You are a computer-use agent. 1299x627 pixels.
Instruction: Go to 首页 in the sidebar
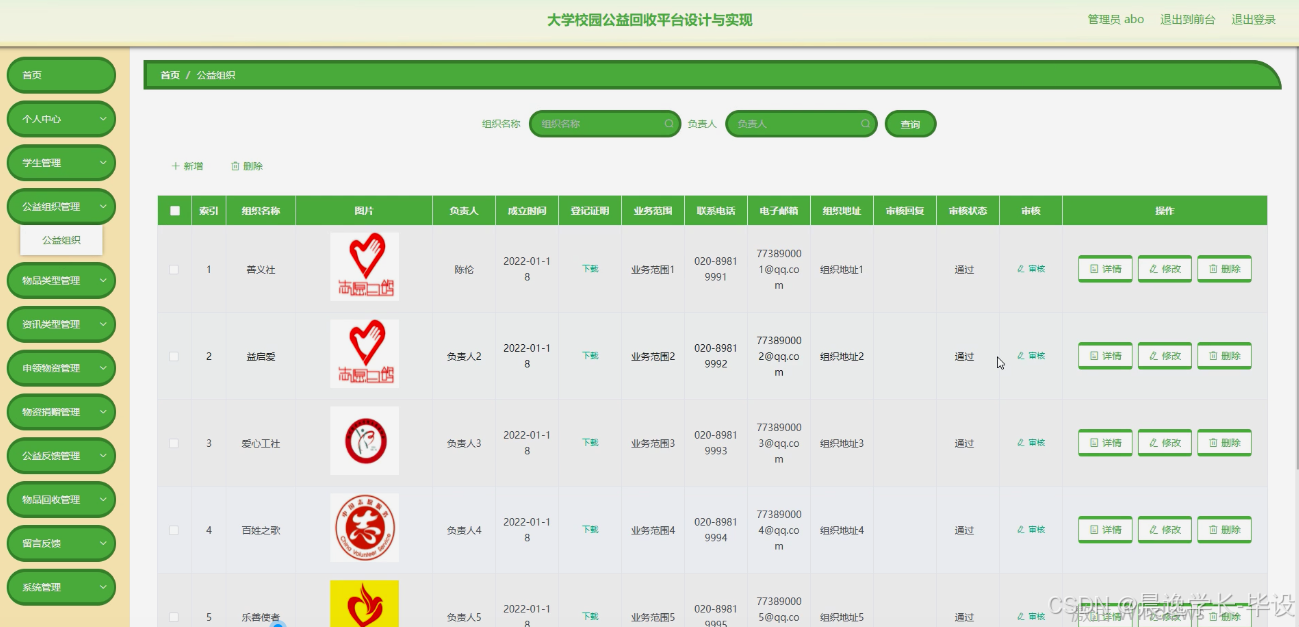(x=61, y=75)
